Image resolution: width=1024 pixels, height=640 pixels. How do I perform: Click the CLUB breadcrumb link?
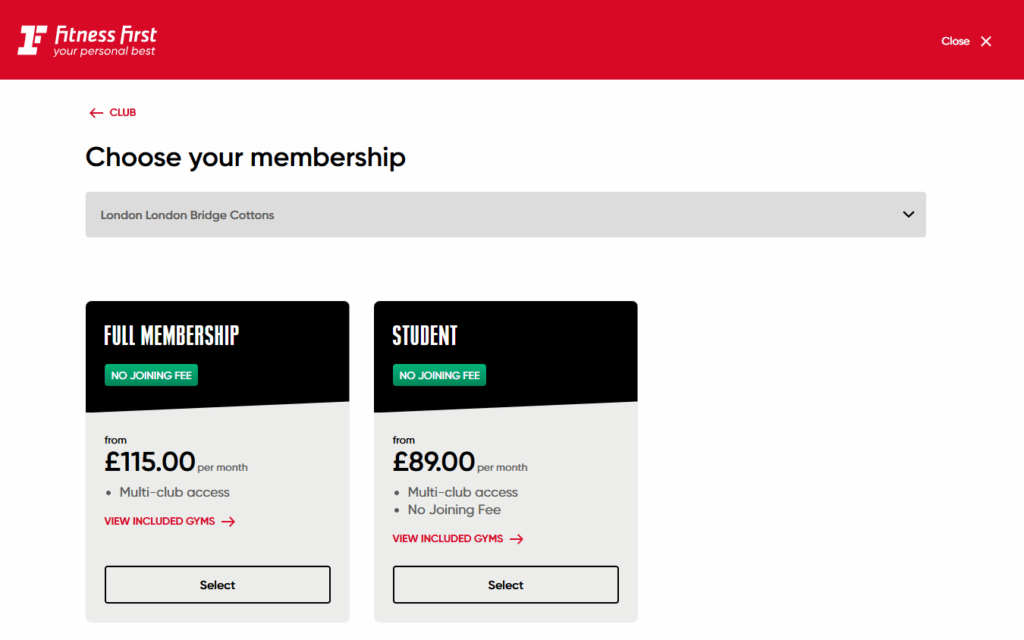pos(121,113)
